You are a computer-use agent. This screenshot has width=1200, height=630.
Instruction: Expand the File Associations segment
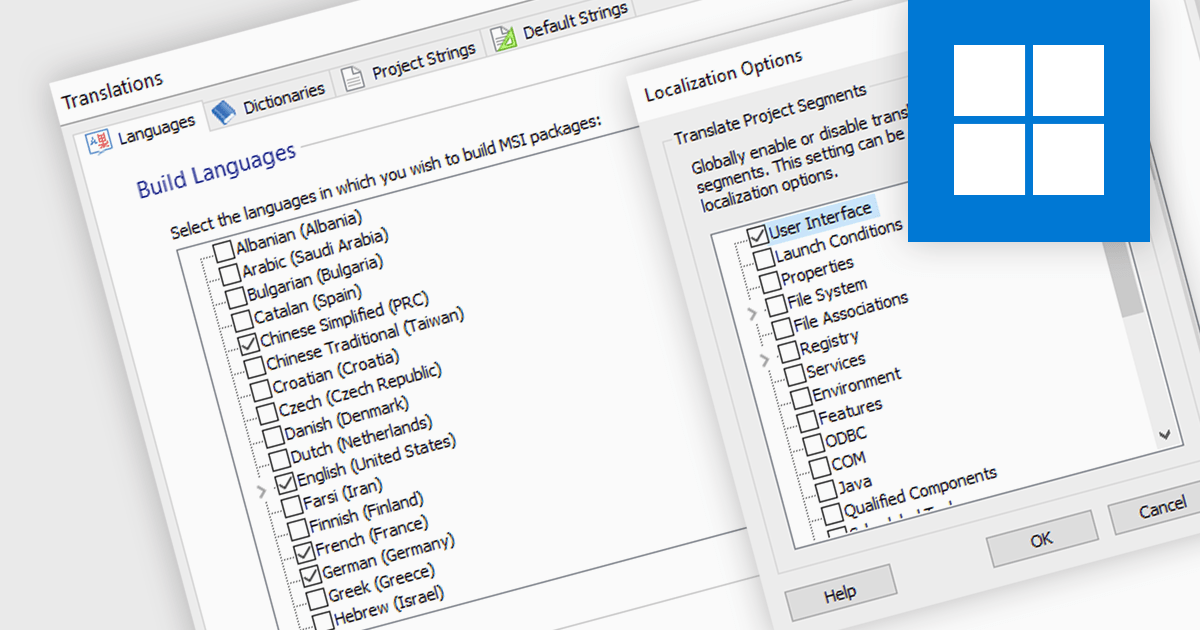click(750, 312)
